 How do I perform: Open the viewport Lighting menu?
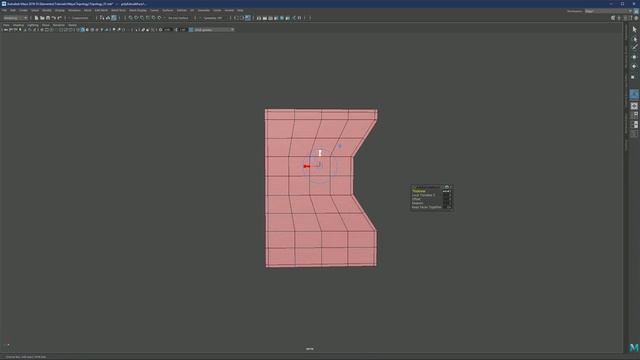[x=33, y=25]
